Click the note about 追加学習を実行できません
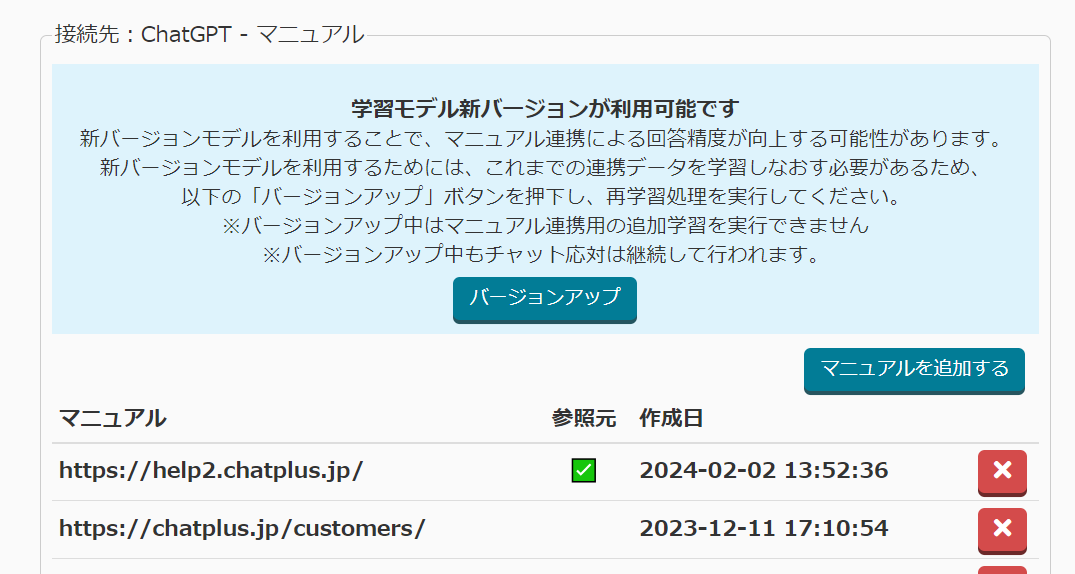Viewport: 1075px width, 574px height. click(x=545, y=226)
